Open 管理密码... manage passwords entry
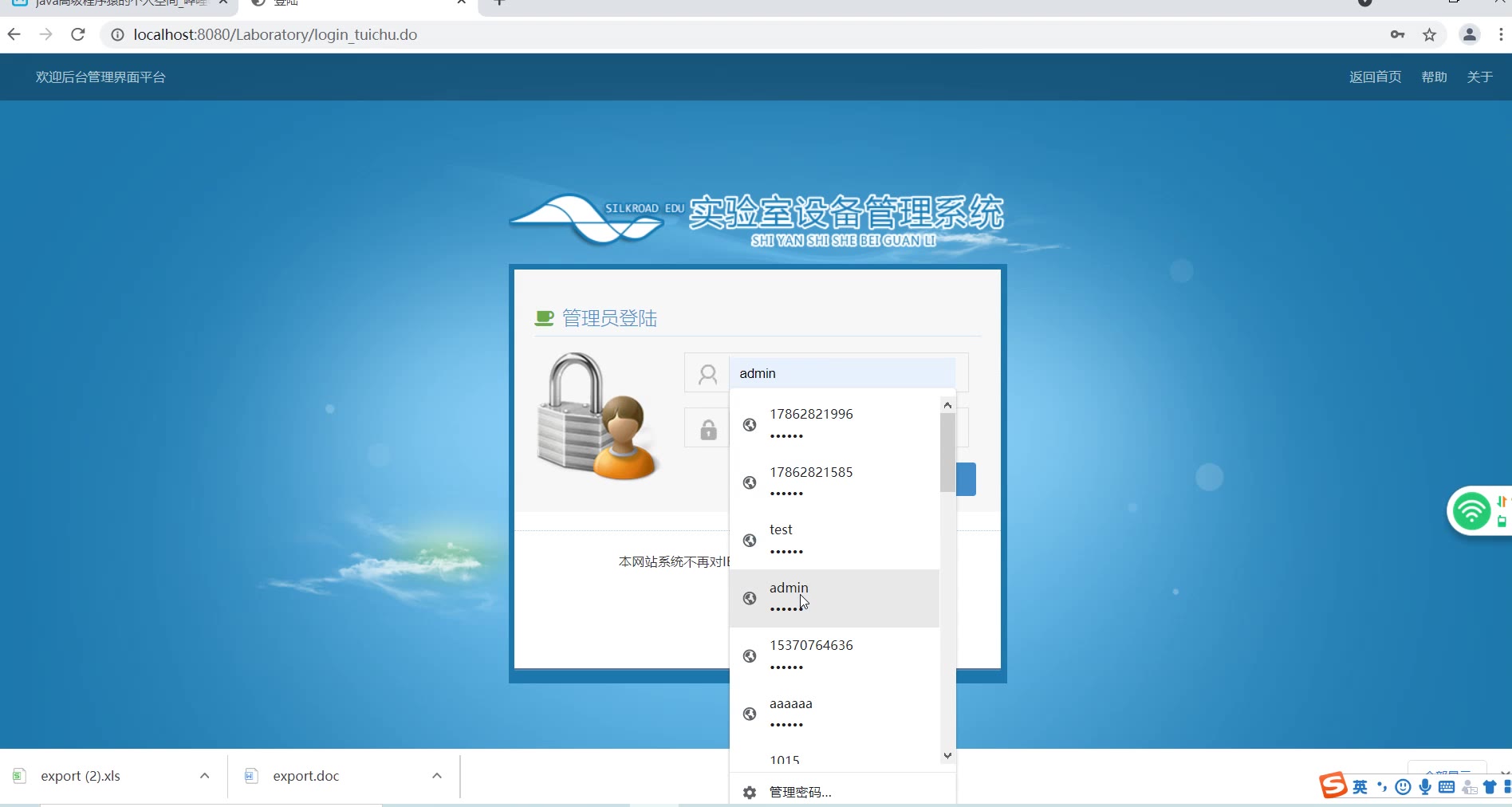 [842, 792]
